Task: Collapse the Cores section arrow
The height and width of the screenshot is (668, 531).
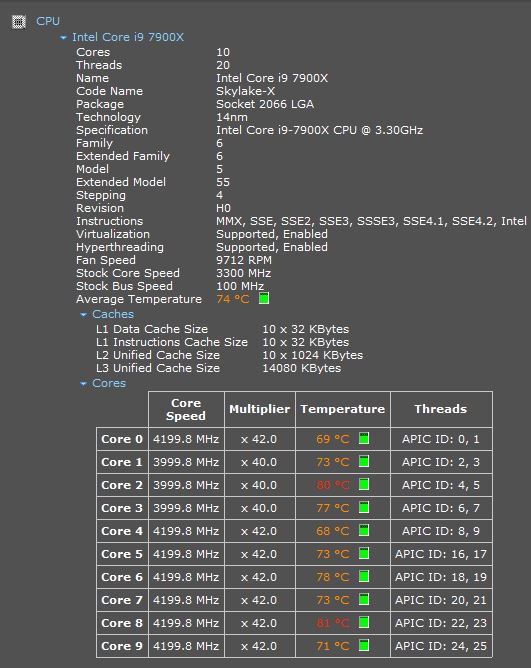Action: (x=84, y=384)
